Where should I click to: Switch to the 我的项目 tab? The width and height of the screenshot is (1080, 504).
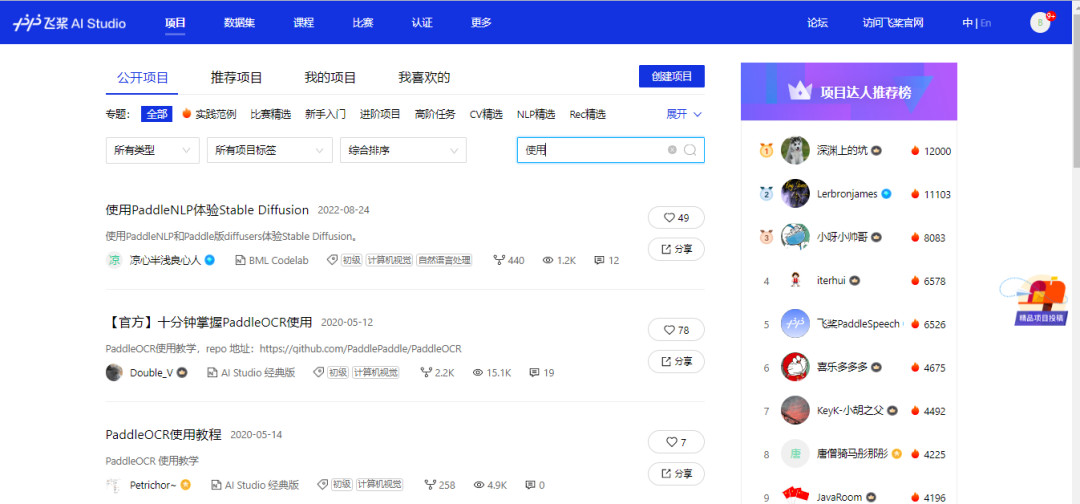coord(331,78)
